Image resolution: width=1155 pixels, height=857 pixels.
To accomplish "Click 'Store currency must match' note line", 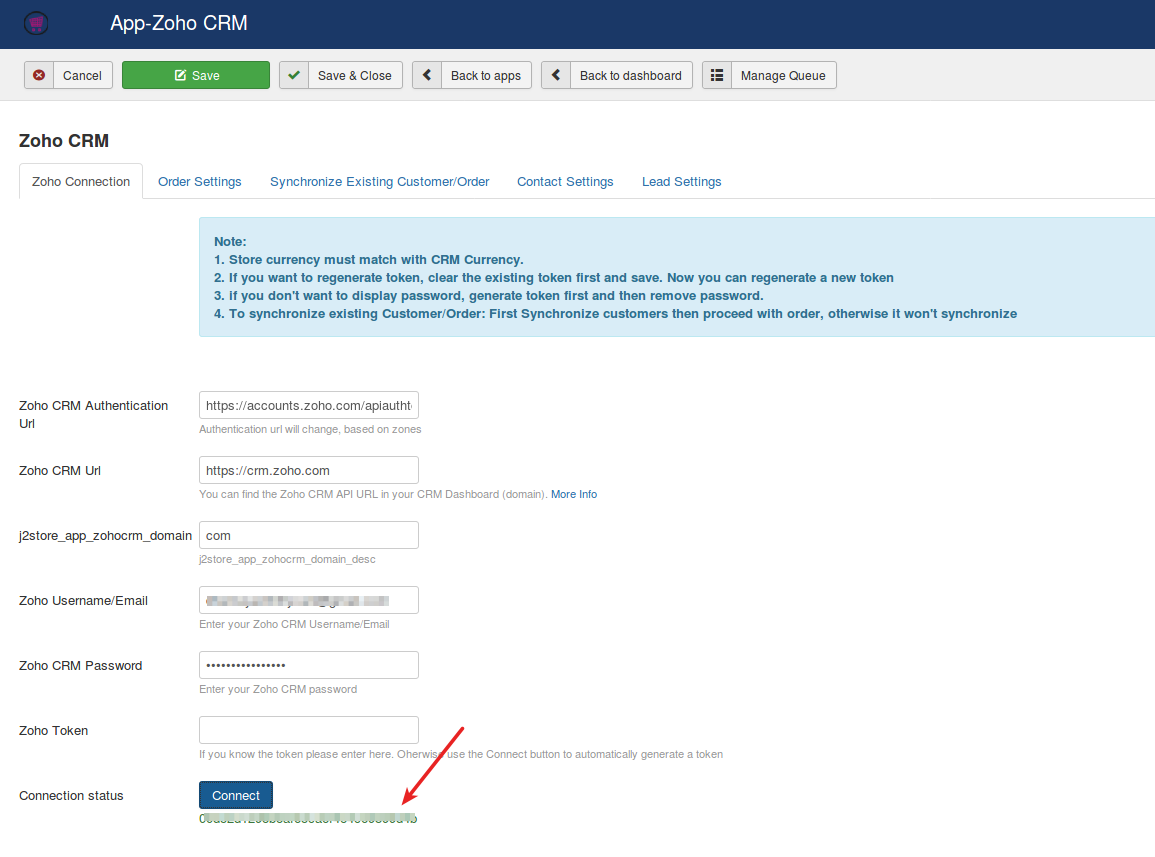I will point(368,259).
